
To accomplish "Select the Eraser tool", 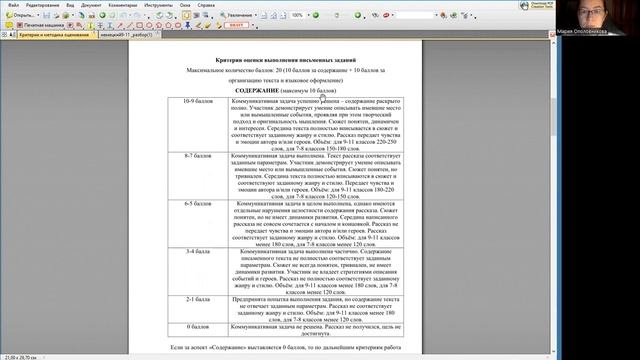I will point(208,25).
